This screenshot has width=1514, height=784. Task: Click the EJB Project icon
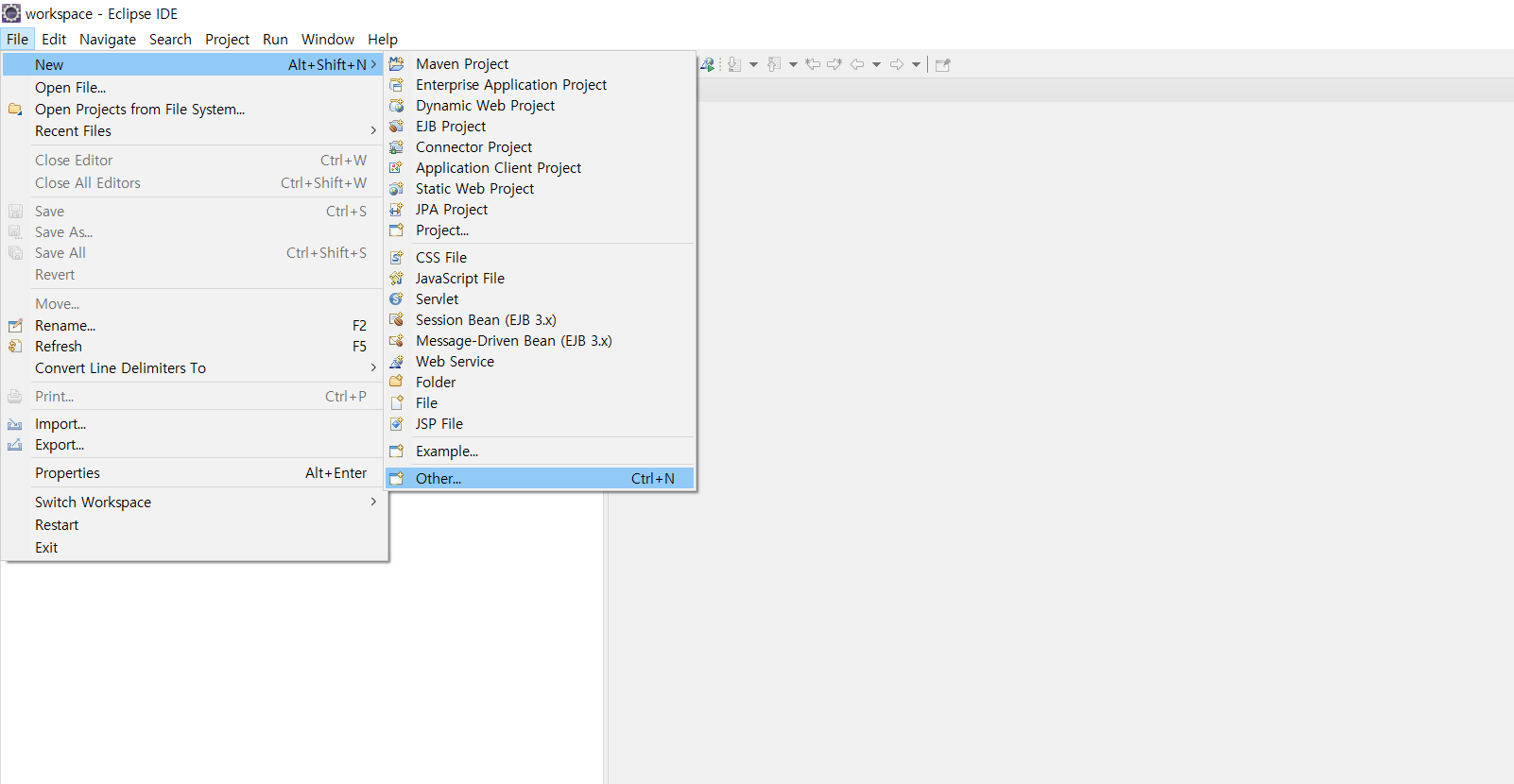397,126
